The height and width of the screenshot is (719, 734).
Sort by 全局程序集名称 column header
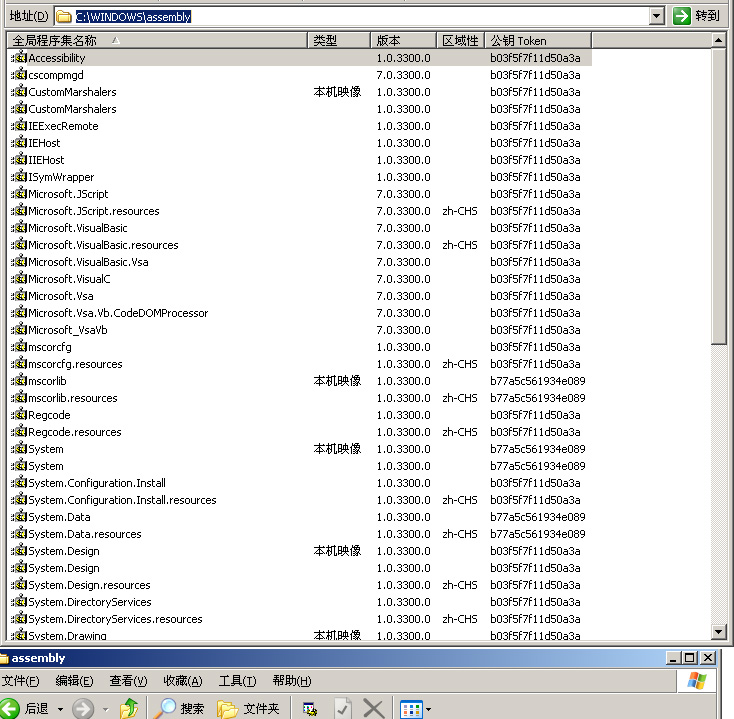[157, 41]
